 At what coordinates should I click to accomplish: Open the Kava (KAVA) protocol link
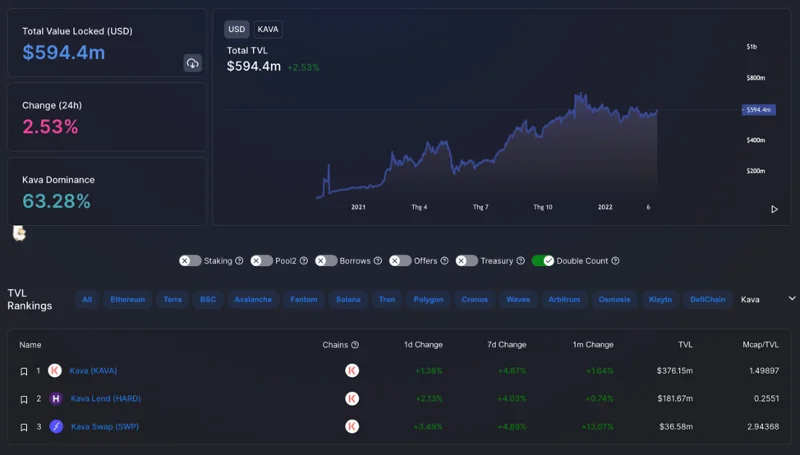tap(93, 371)
